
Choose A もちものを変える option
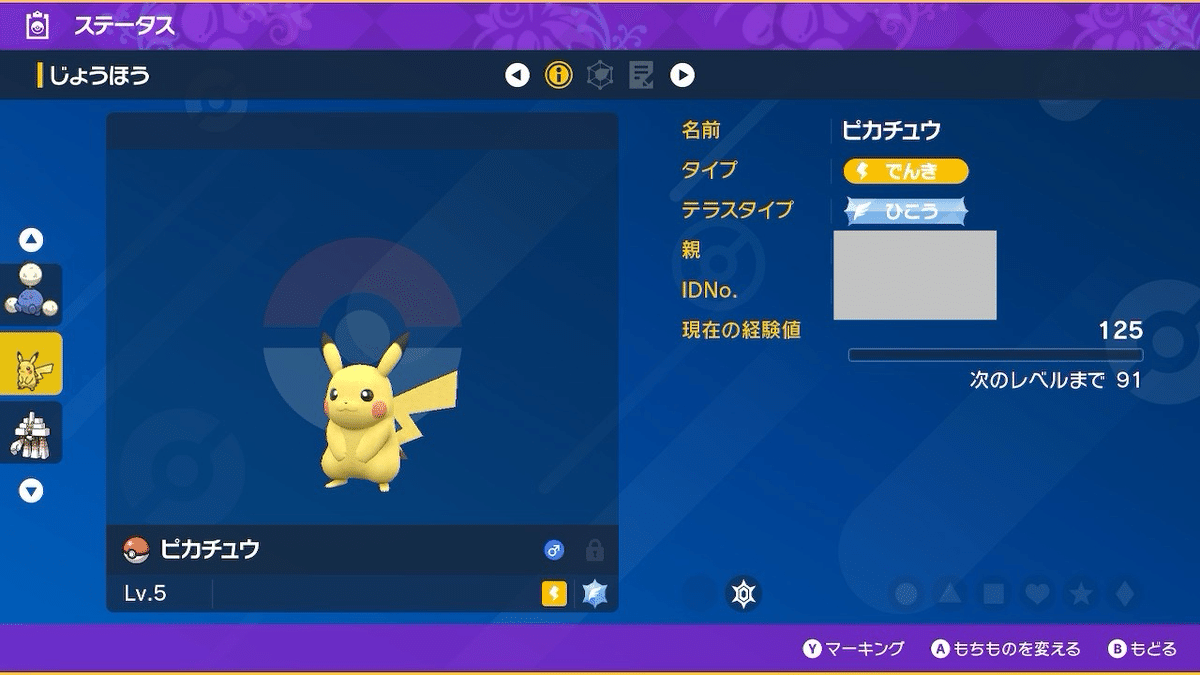tap(1006, 649)
